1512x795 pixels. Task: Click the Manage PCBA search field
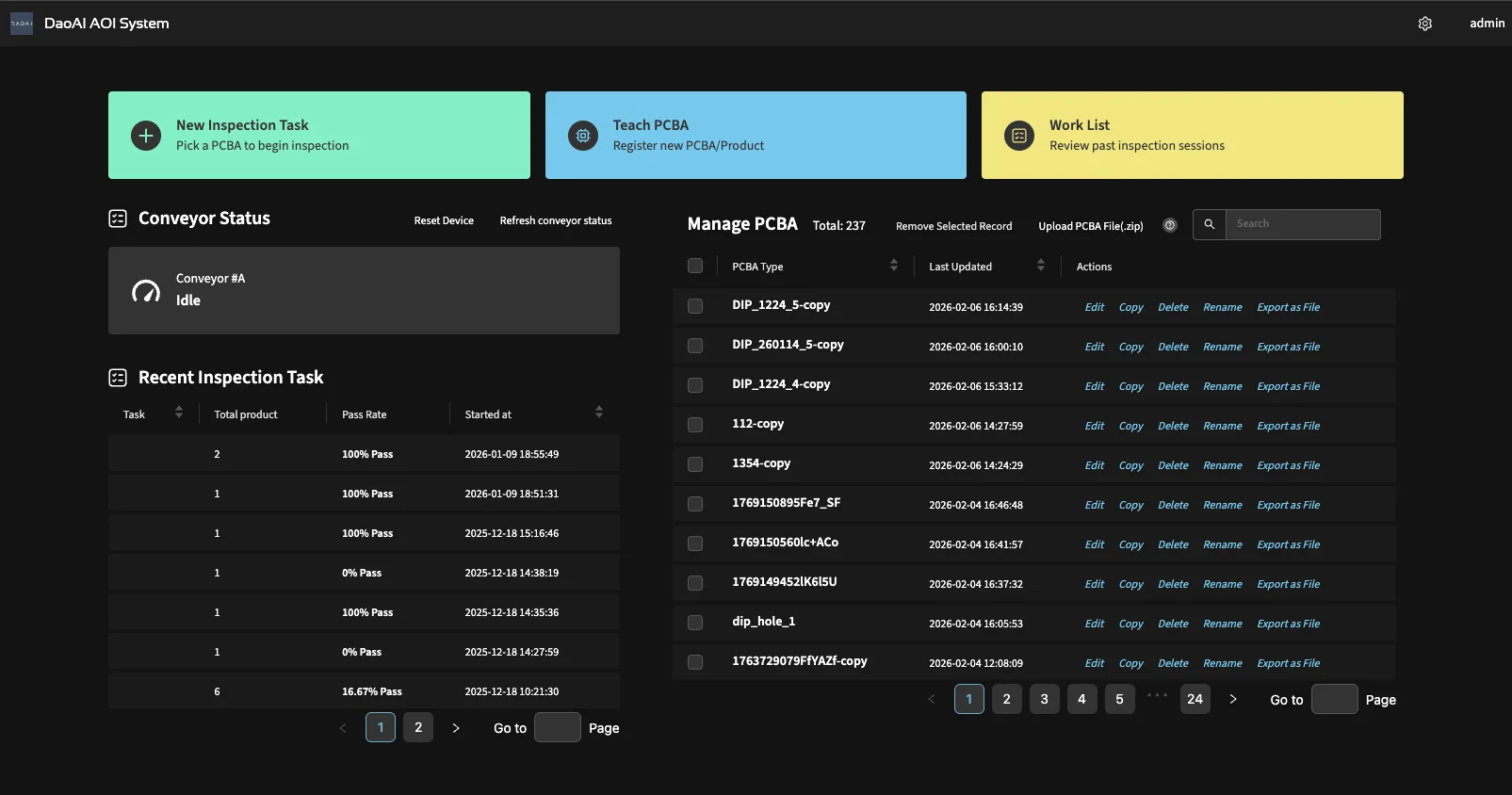point(1303,224)
